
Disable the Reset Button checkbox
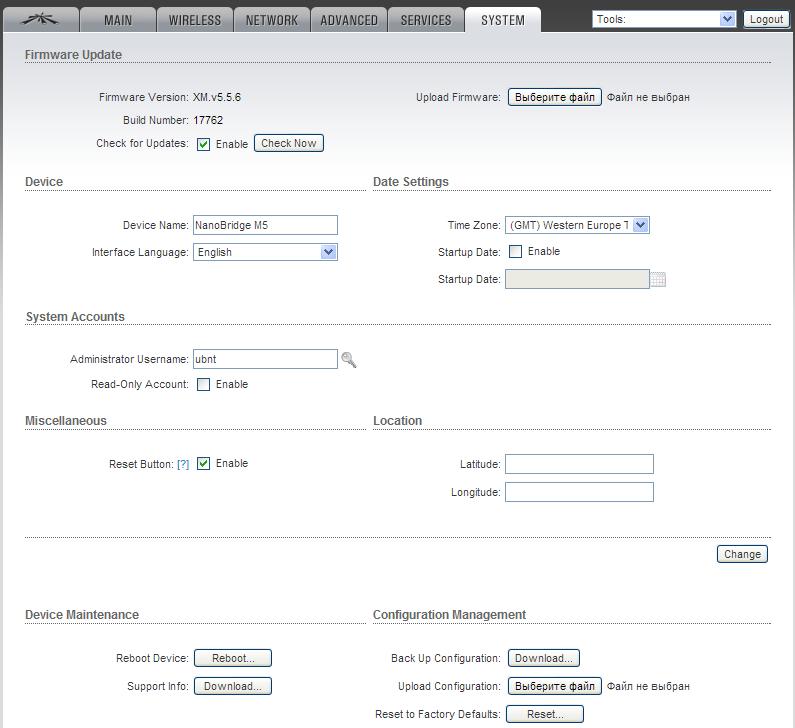[204, 464]
